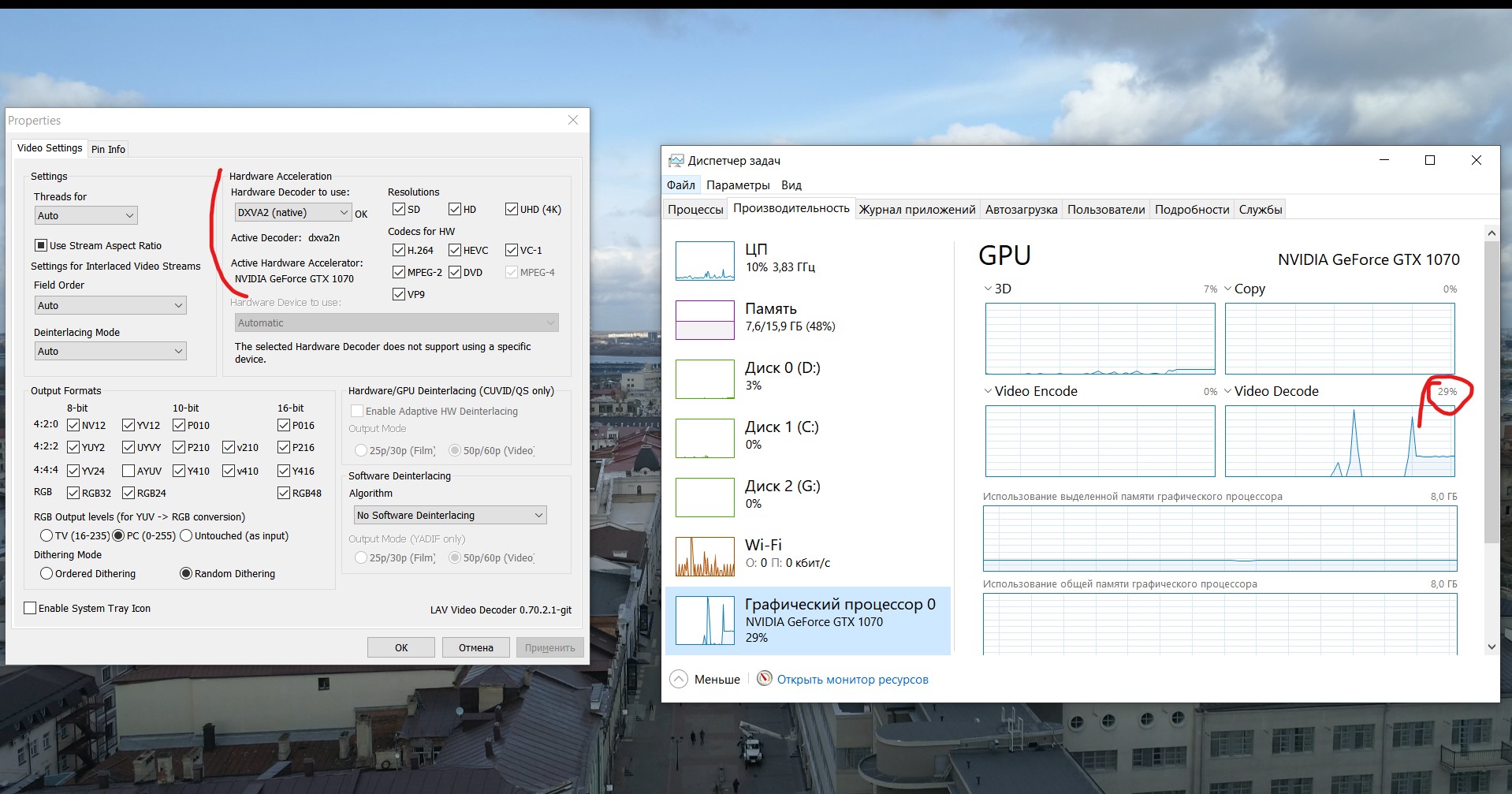Select TV (16-235) RGB output level
Image resolution: width=1512 pixels, height=794 pixels.
[47, 535]
